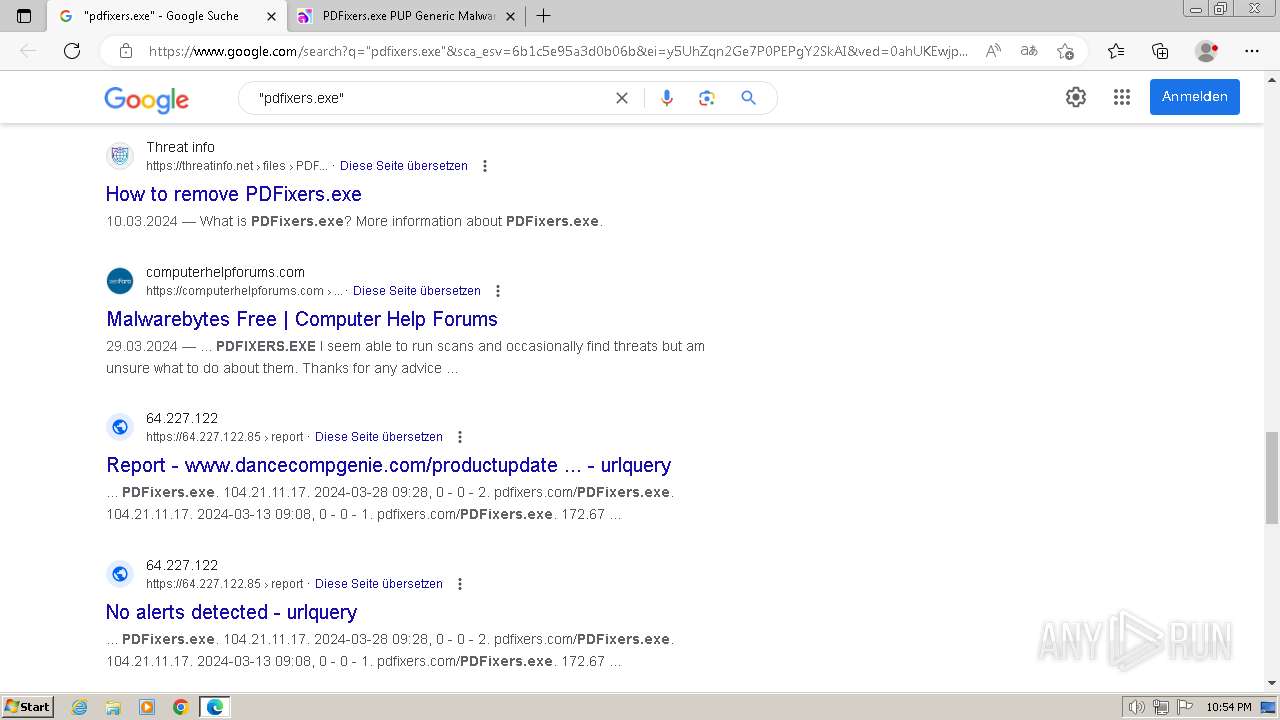Image resolution: width=1280 pixels, height=720 pixels.
Task: Click the Anmelden sign-in button
Action: click(1195, 97)
